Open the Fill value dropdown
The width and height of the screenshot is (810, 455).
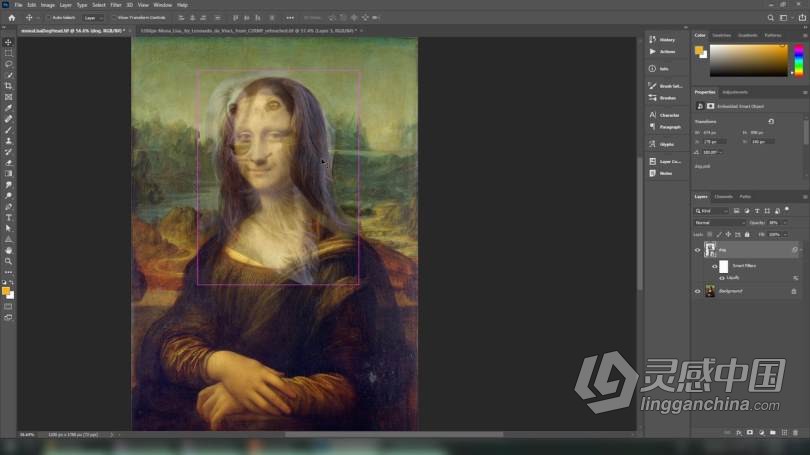click(x=785, y=234)
